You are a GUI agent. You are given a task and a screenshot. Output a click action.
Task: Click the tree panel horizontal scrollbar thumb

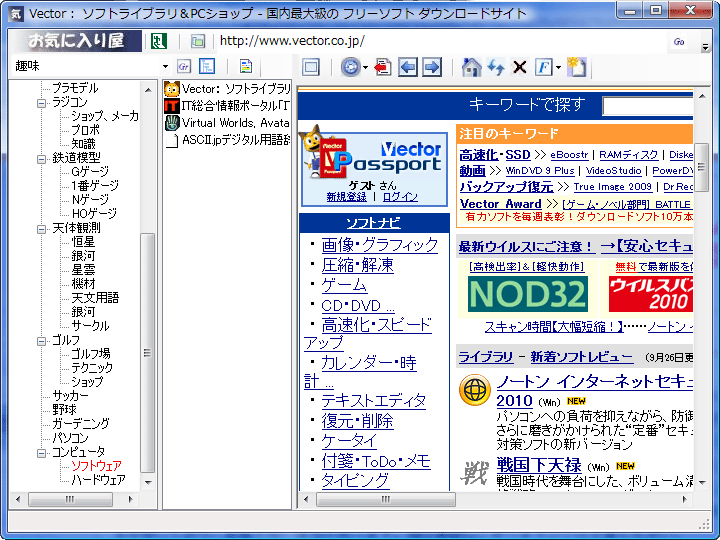[70, 499]
